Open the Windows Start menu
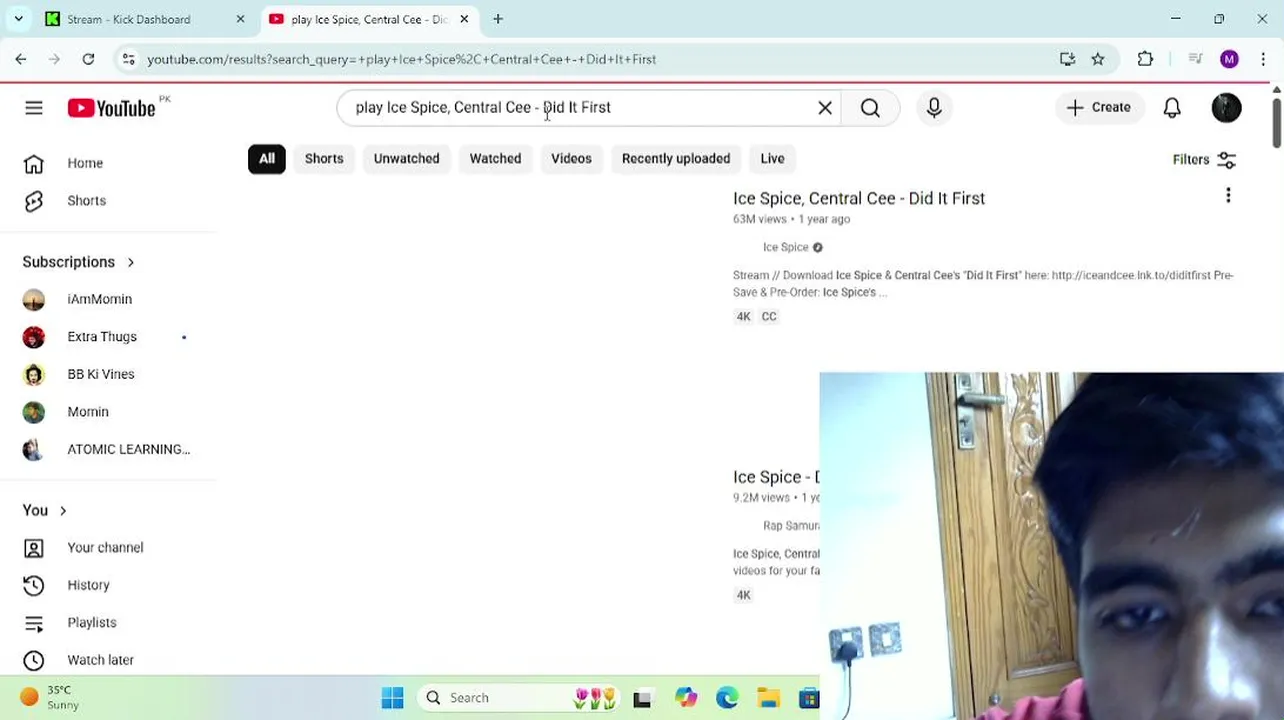 click(x=392, y=698)
